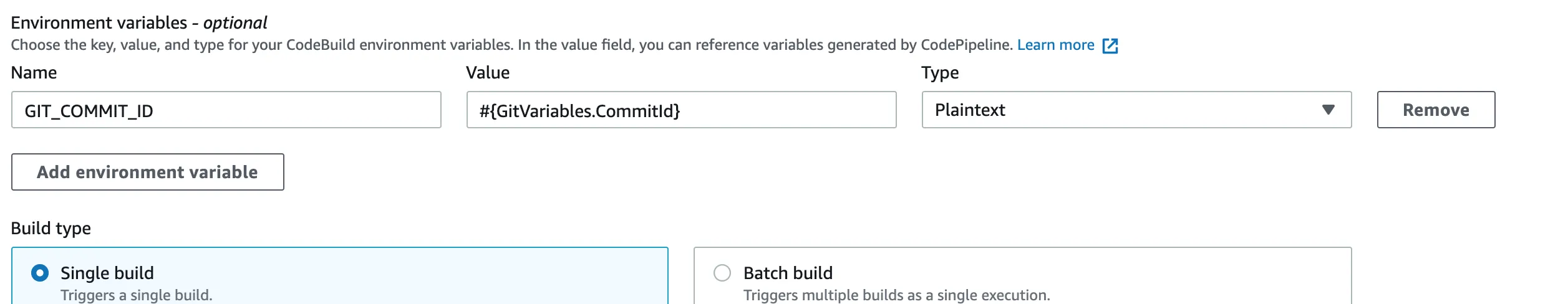Click the Type column label

tap(940, 73)
